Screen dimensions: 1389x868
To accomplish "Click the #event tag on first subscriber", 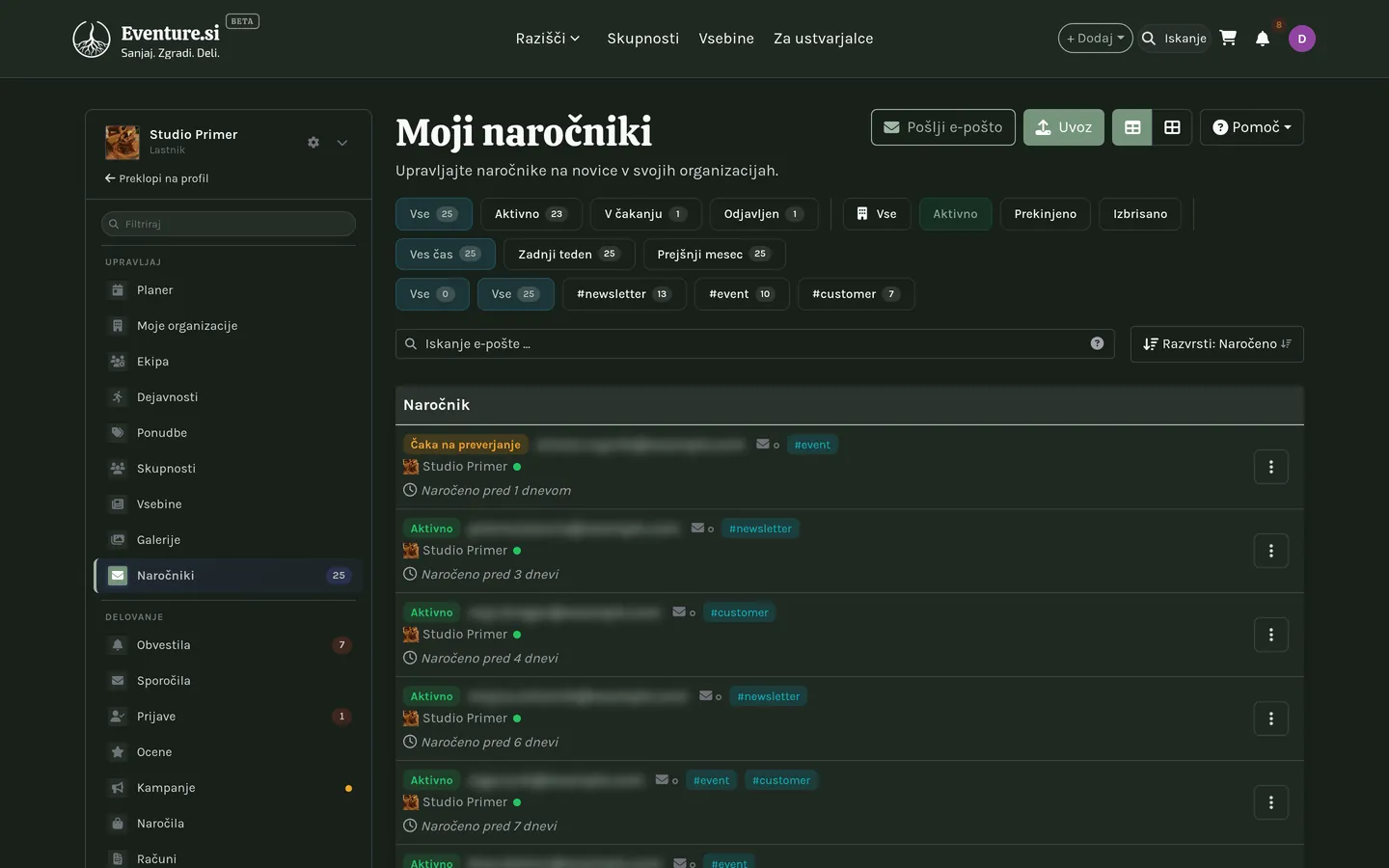I will click(812, 445).
